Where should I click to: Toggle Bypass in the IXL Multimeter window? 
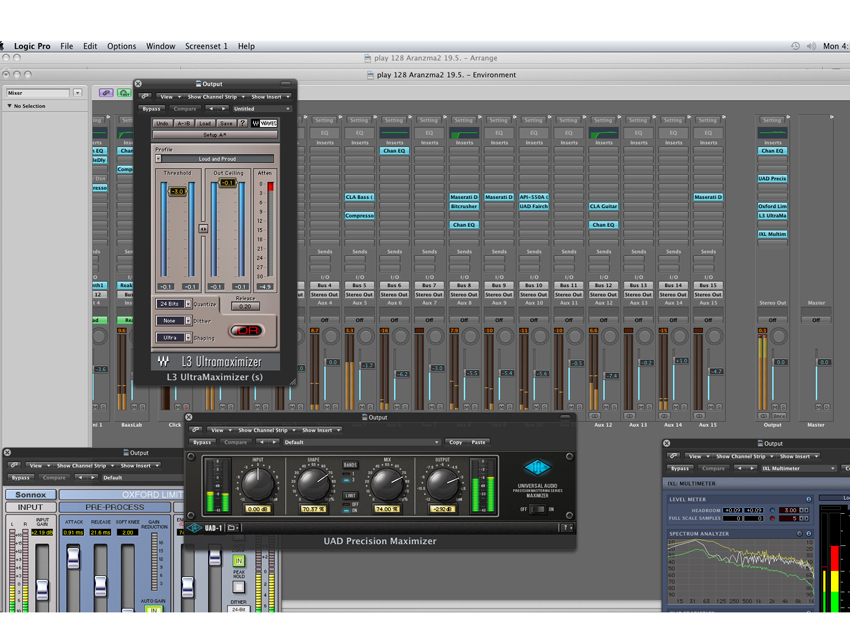(x=680, y=468)
